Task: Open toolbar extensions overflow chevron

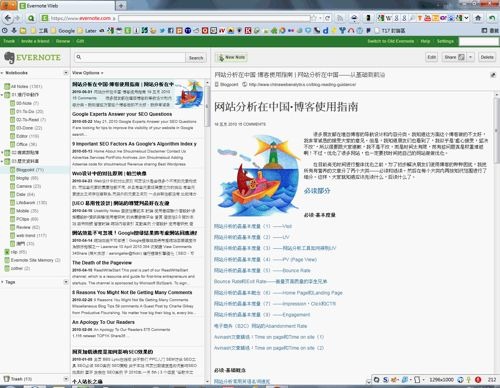Action: tap(466, 18)
